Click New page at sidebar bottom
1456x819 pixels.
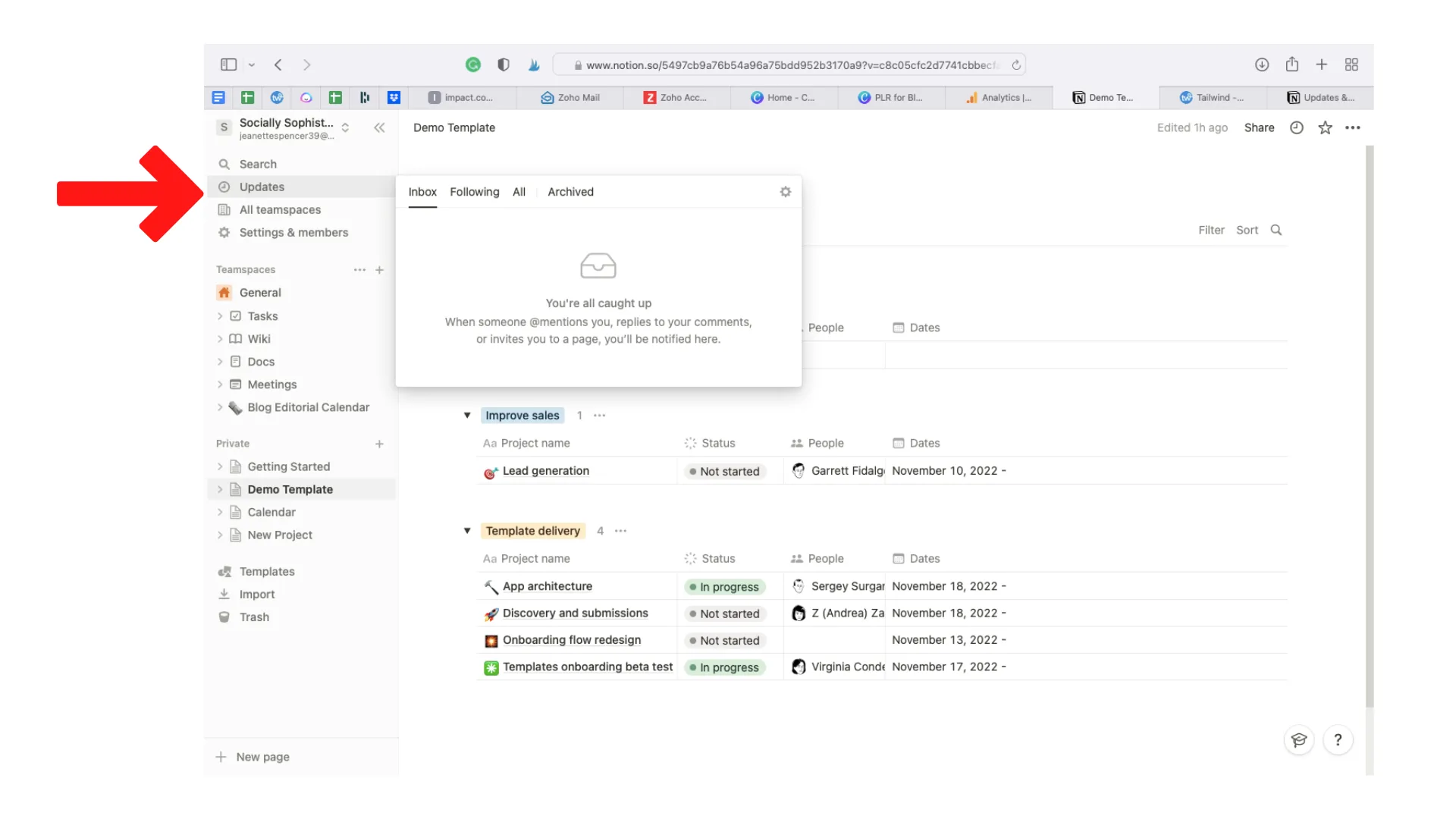point(262,756)
